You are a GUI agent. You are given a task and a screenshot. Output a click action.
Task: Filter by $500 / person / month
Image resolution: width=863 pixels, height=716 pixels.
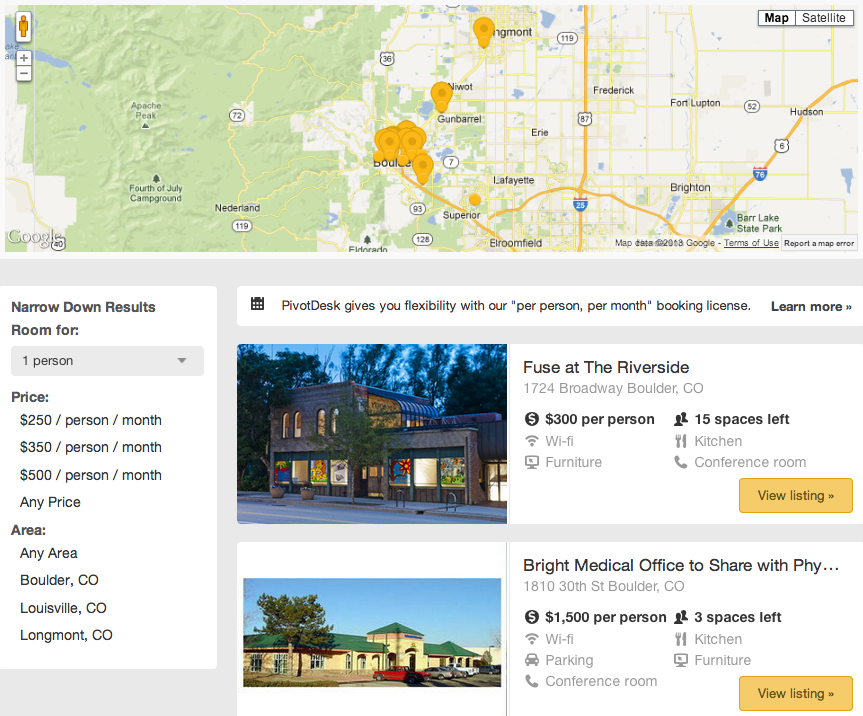91,475
